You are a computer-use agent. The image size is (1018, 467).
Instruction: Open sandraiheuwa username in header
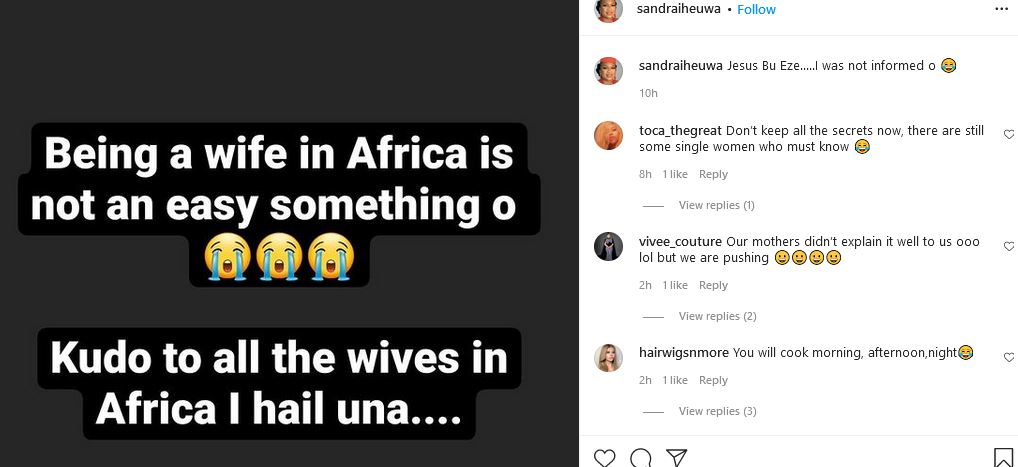tap(680, 9)
